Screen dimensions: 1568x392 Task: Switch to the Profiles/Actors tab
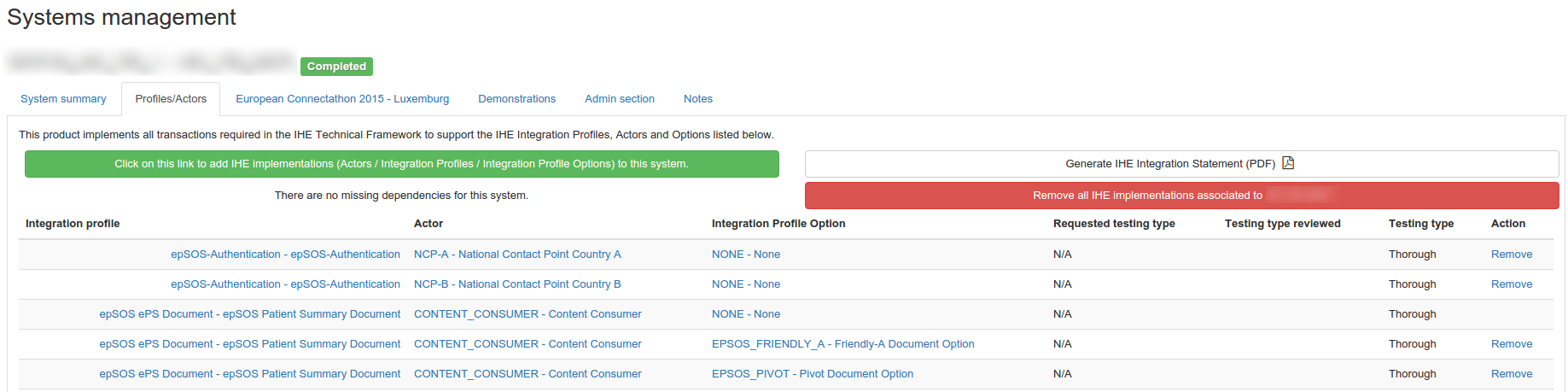(x=171, y=99)
